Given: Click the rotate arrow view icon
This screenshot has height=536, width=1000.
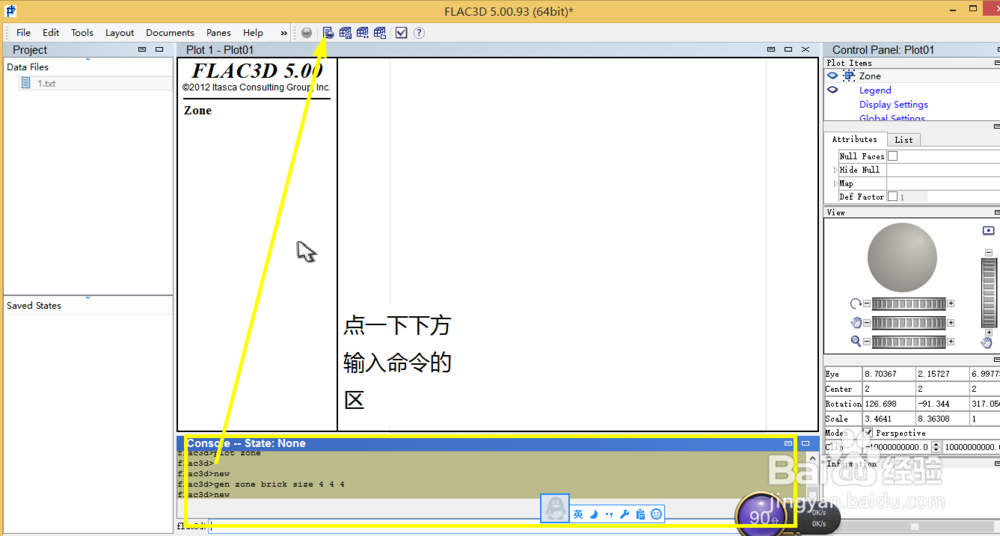Looking at the screenshot, I should 856,304.
